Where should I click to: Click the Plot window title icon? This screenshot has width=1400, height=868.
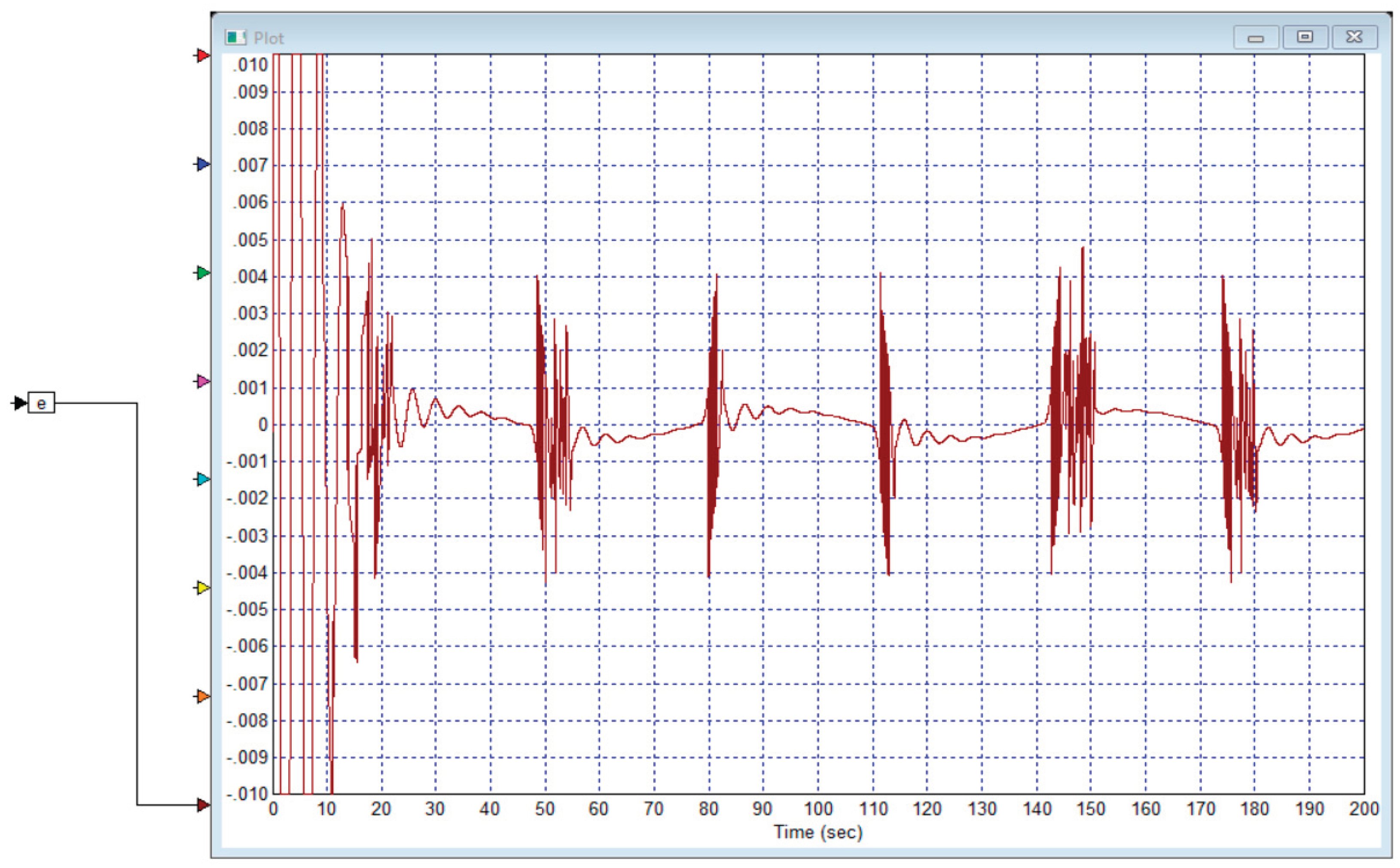[x=235, y=38]
